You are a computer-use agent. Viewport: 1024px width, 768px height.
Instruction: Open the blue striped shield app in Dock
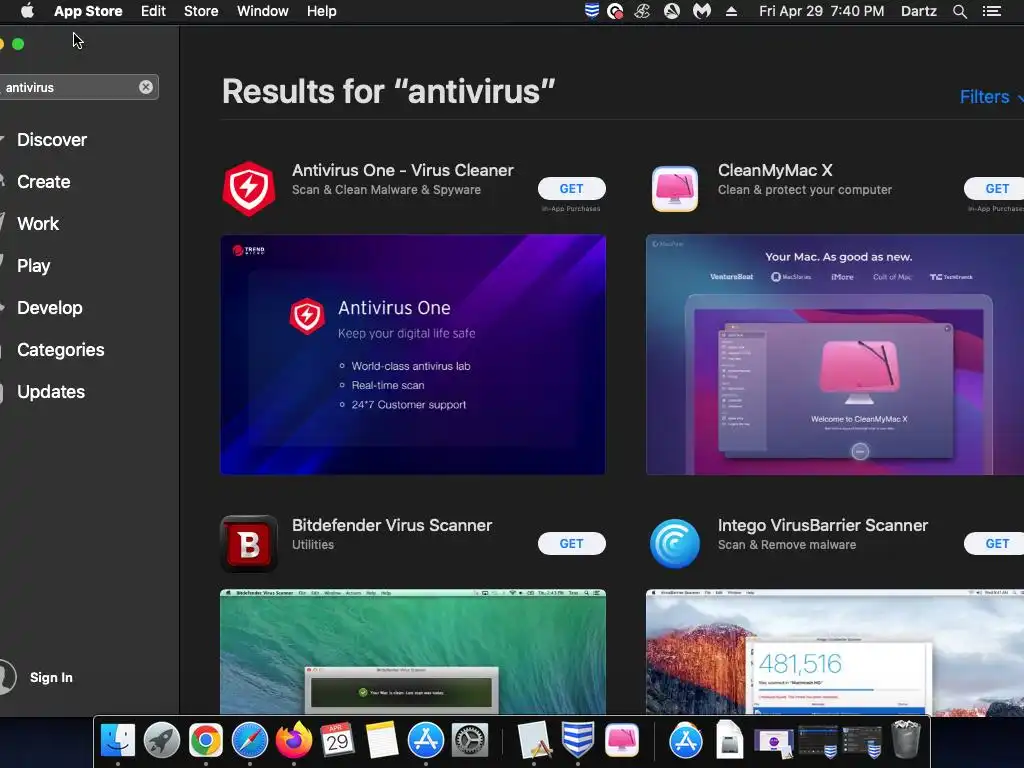[x=578, y=741]
